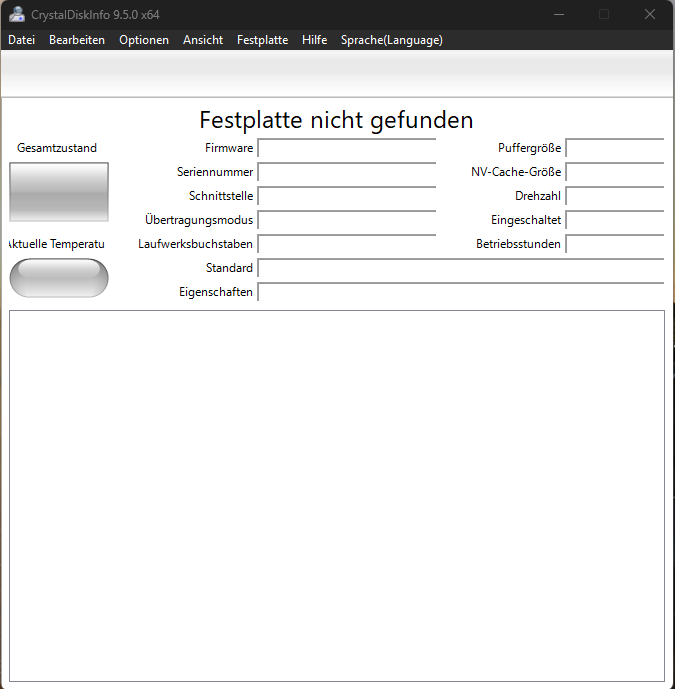
Task: Click the Puffergröße label
Action: [530, 148]
